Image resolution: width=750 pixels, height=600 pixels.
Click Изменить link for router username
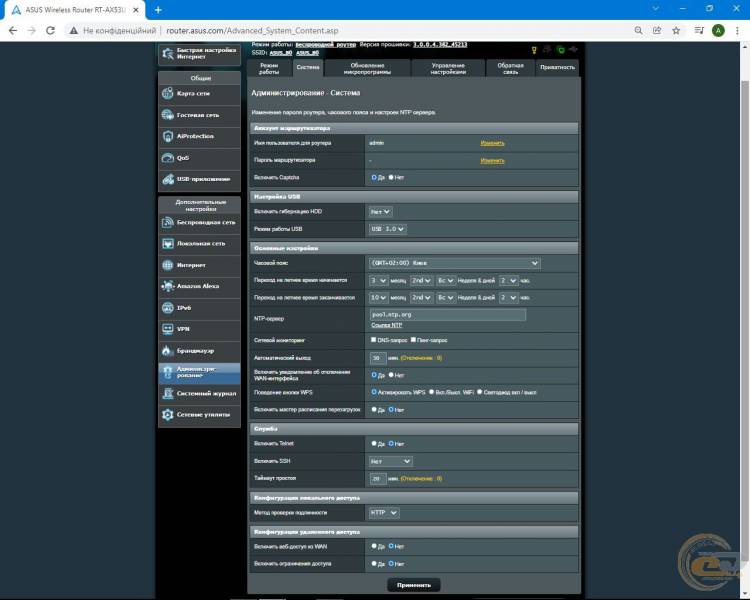tap(492, 143)
